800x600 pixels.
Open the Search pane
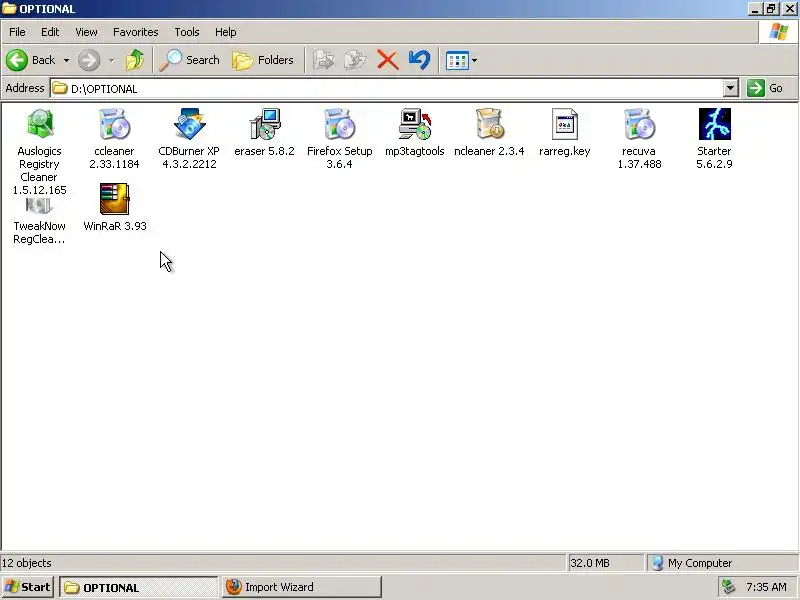[189, 60]
